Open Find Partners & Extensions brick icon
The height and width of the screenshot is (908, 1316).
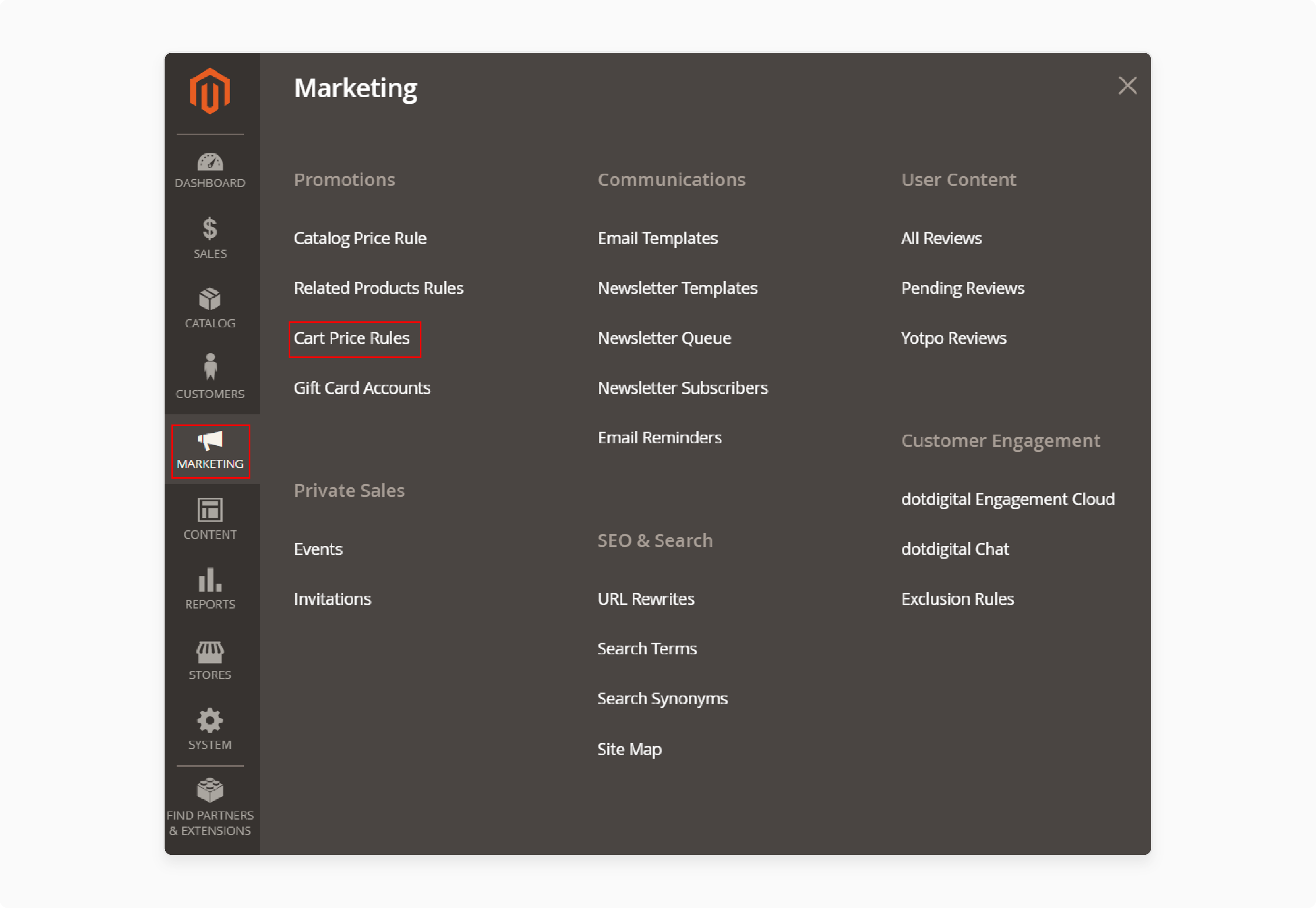point(209,790)
